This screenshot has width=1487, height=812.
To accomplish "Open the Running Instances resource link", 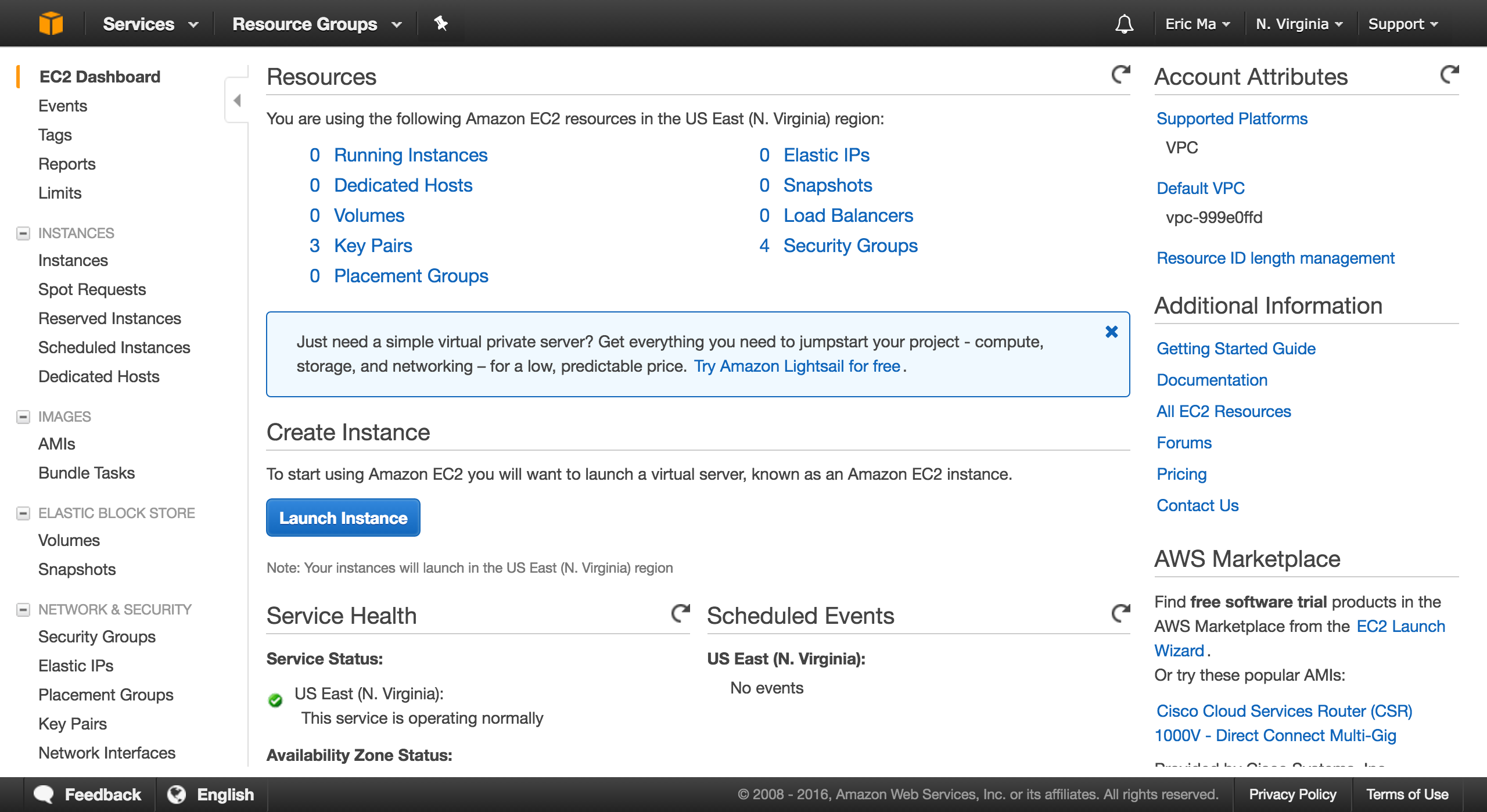I will click(x=411, y=155).
